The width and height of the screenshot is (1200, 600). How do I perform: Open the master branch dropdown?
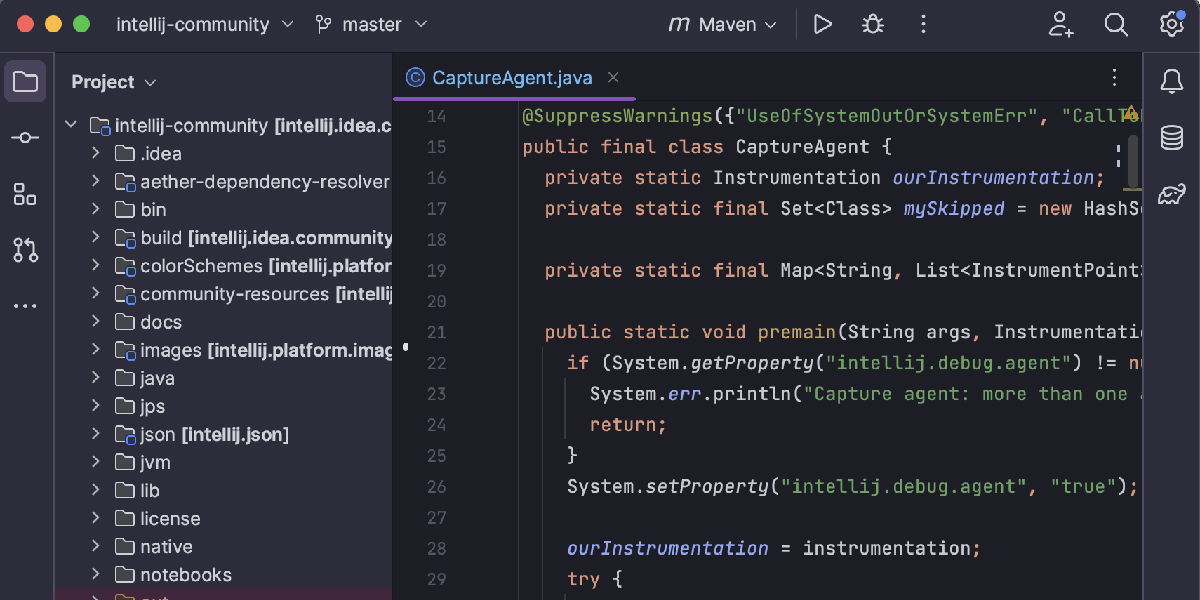[371, 24]
